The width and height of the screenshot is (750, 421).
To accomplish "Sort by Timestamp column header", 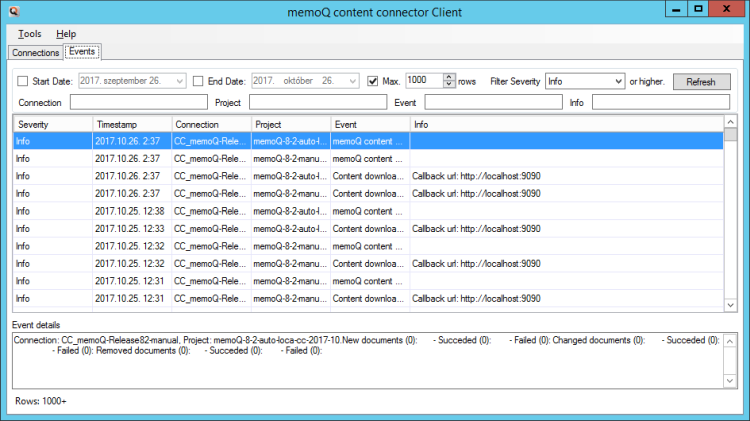I will point(132,124).
